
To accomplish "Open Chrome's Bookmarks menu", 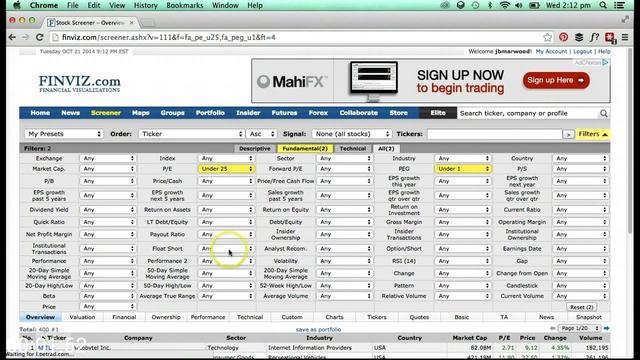I will click(x=184, y=5).
